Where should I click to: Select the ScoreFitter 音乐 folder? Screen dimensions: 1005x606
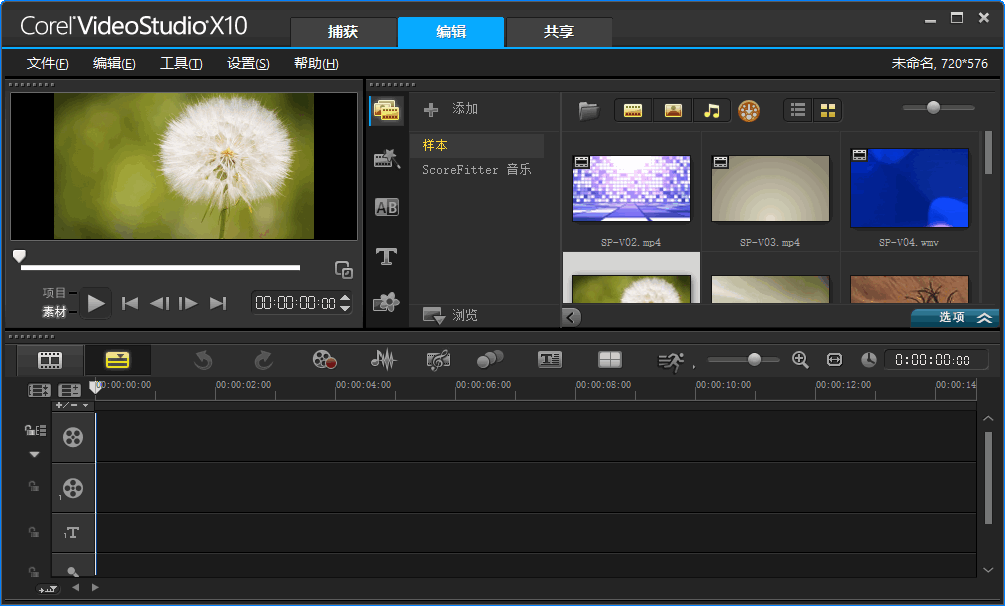(477, 169)
